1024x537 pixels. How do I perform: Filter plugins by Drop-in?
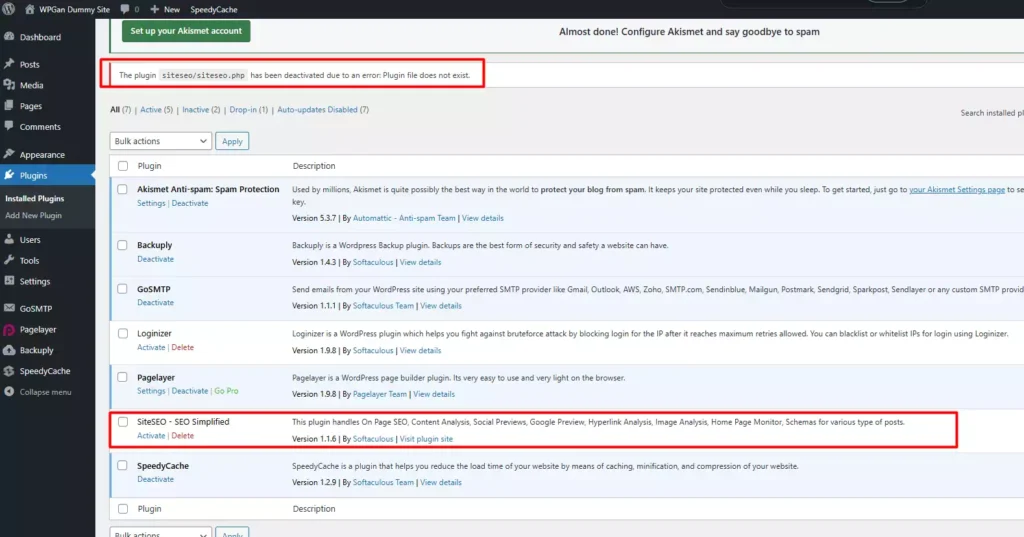coord(243,110)
